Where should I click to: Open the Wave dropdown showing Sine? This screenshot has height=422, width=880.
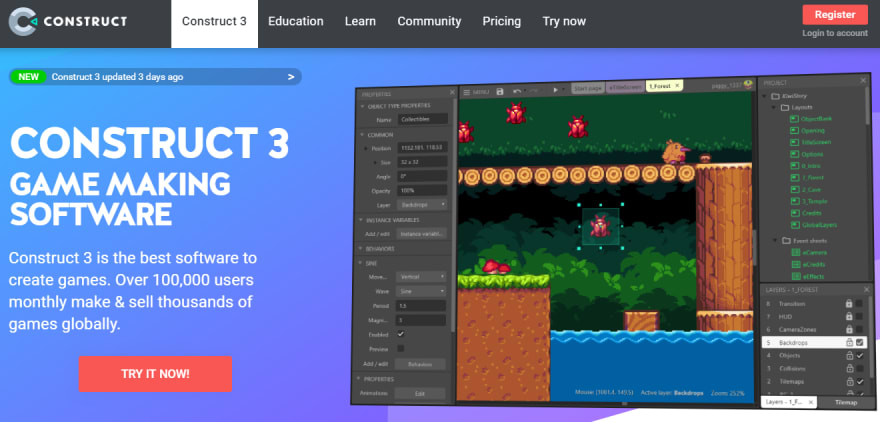click(x=421, y=291)
